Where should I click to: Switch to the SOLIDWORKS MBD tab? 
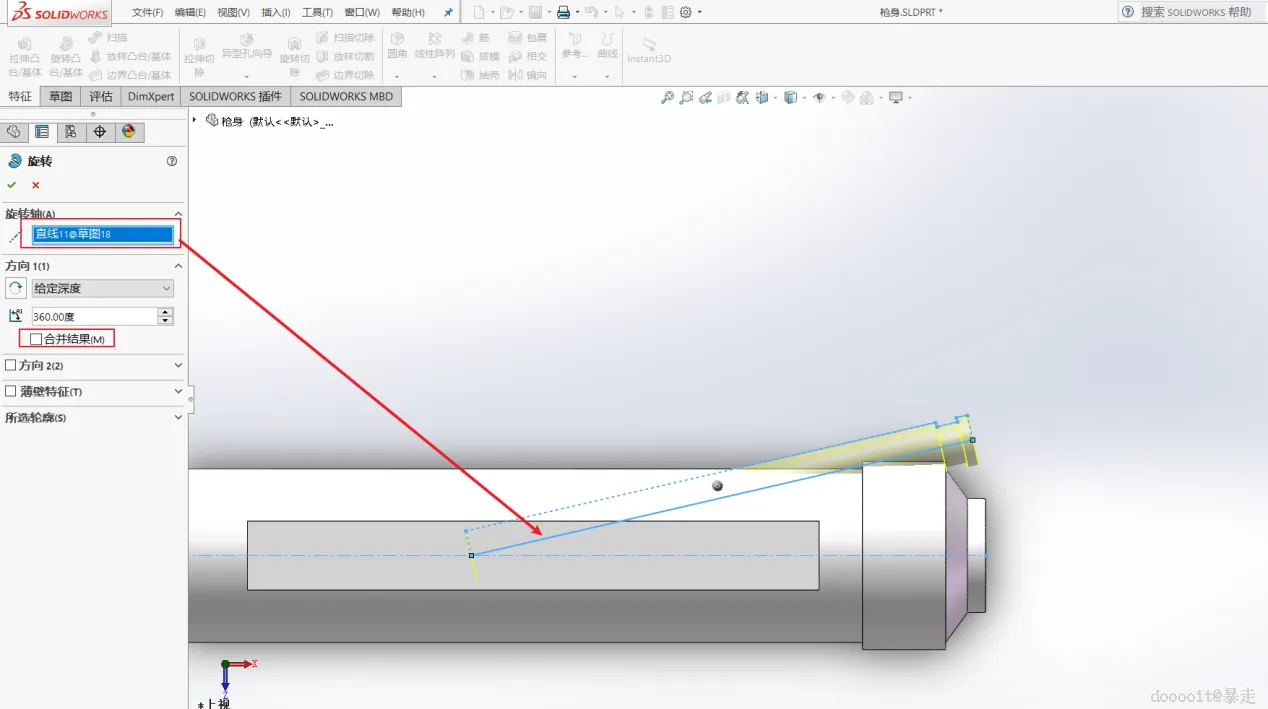[346, 97]
